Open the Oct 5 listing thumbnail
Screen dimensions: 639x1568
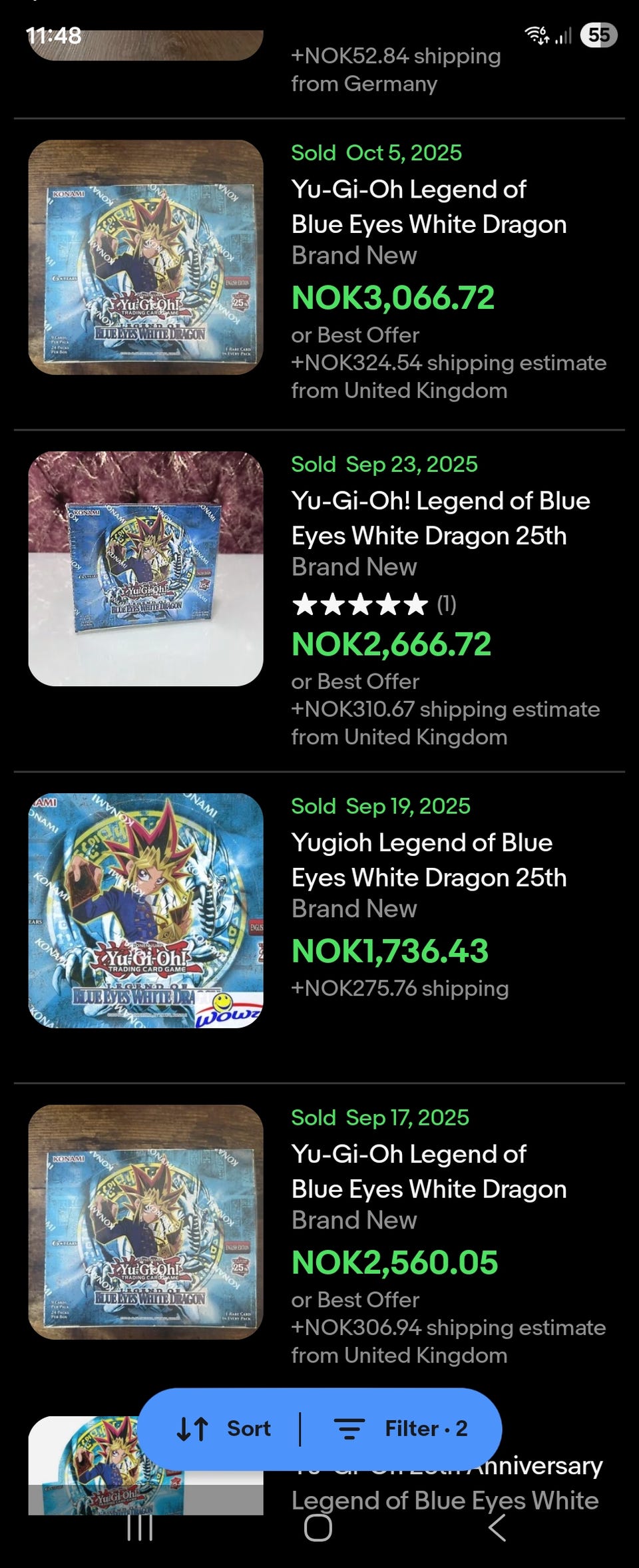[x=146, y=257]
